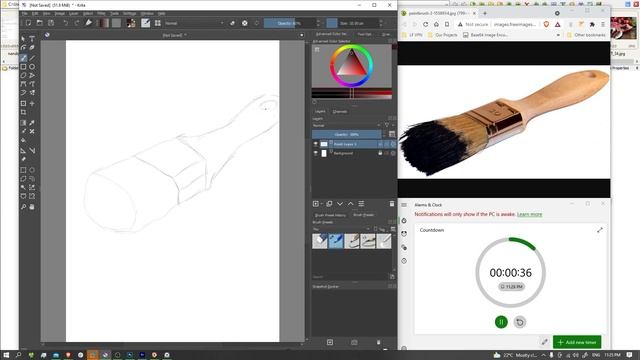Open the Krita Layer menu
Screen dimensions: 640x360
pos(73,13)
